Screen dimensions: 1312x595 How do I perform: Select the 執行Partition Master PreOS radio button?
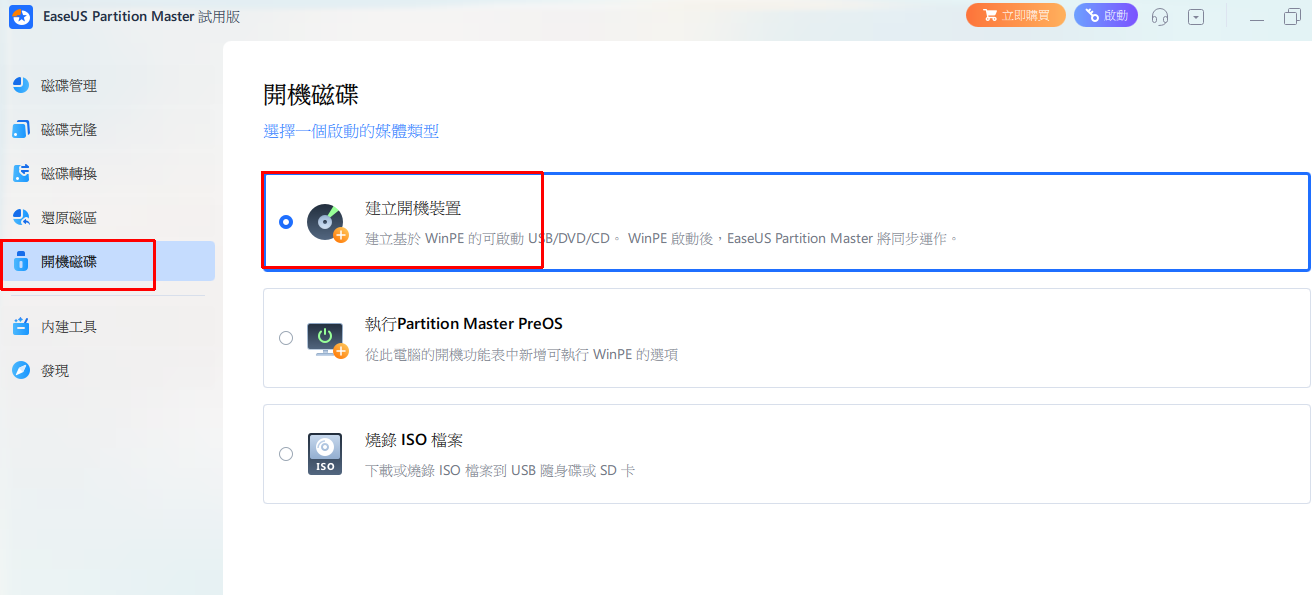click(286, 338)
